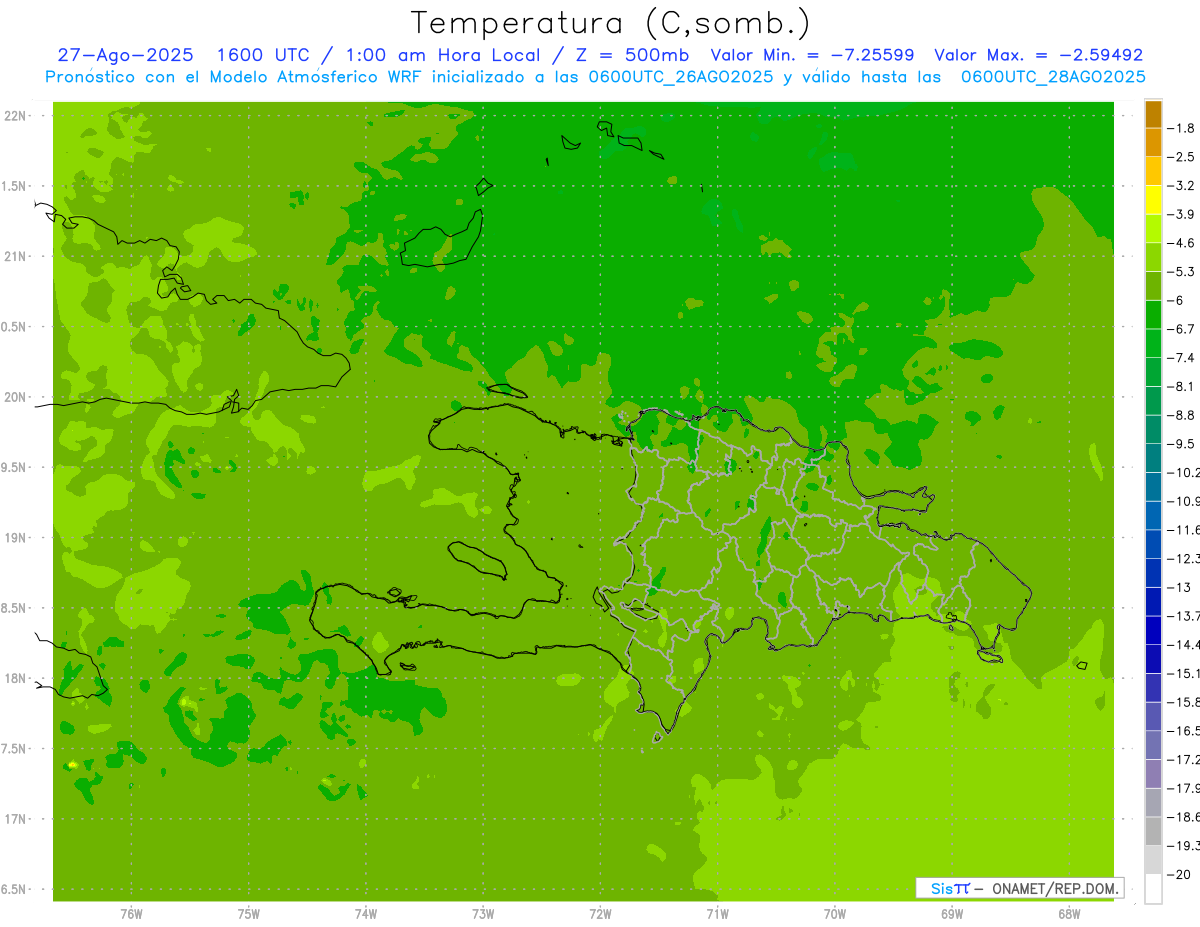Click the dark orange swatch above -1.8
This screenshot has width=1200, height=927.
[1153, 114]
